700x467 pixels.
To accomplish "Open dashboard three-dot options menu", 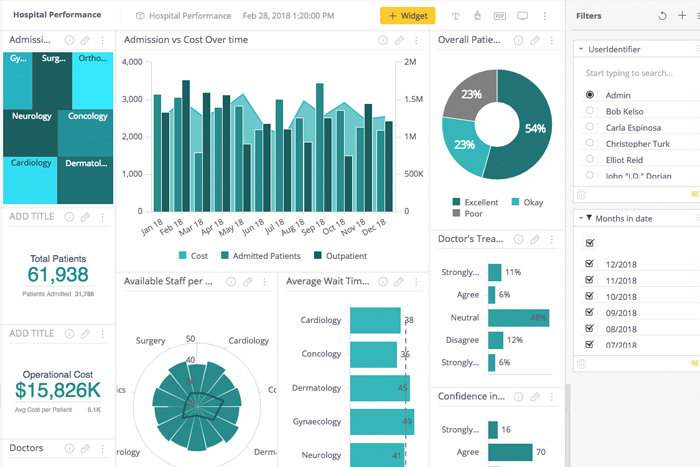I will tap(545, 16).
